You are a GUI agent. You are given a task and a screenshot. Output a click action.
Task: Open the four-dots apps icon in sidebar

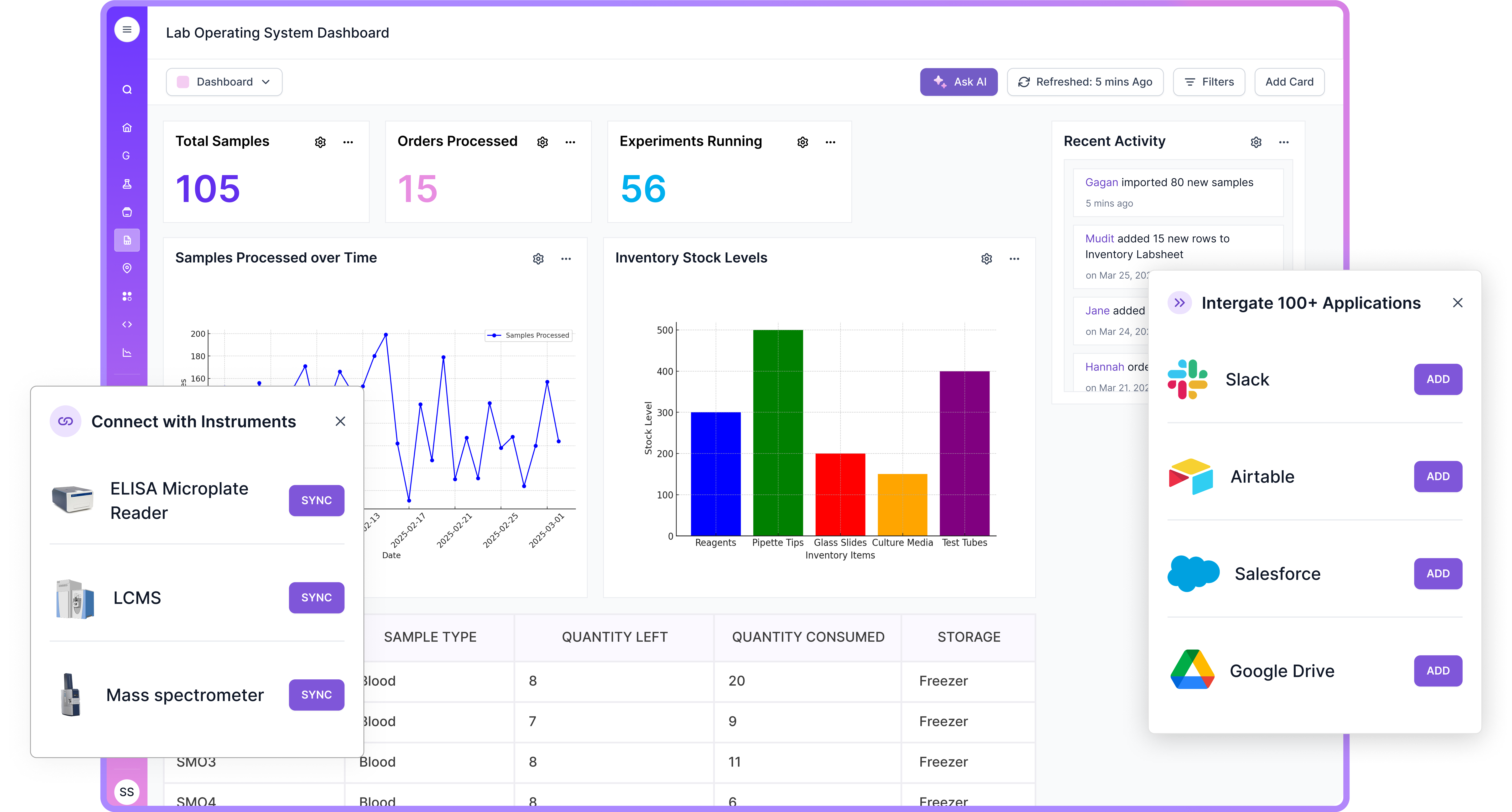coord(127,296)
